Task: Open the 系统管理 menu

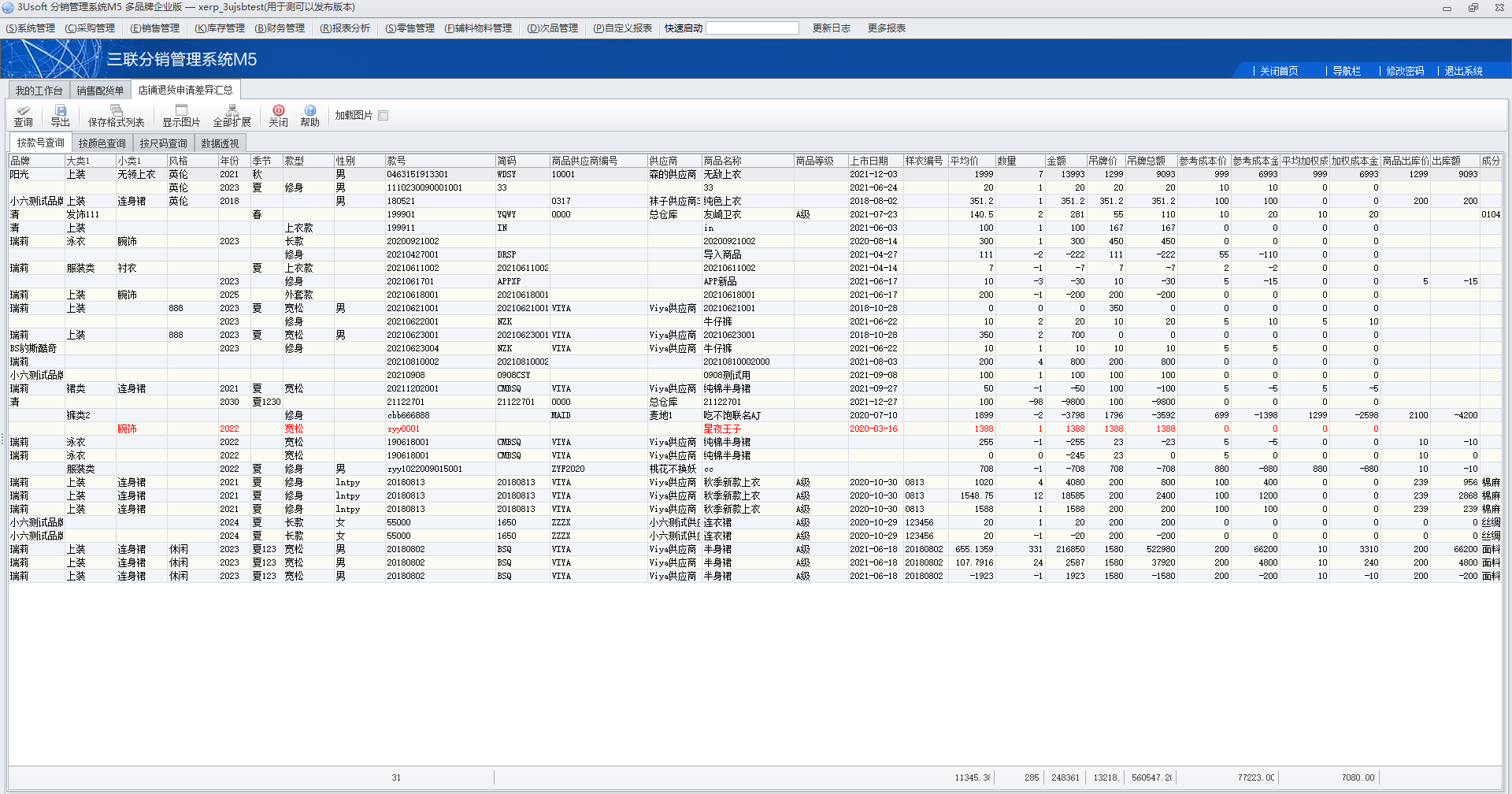Action: coord(31,28)
